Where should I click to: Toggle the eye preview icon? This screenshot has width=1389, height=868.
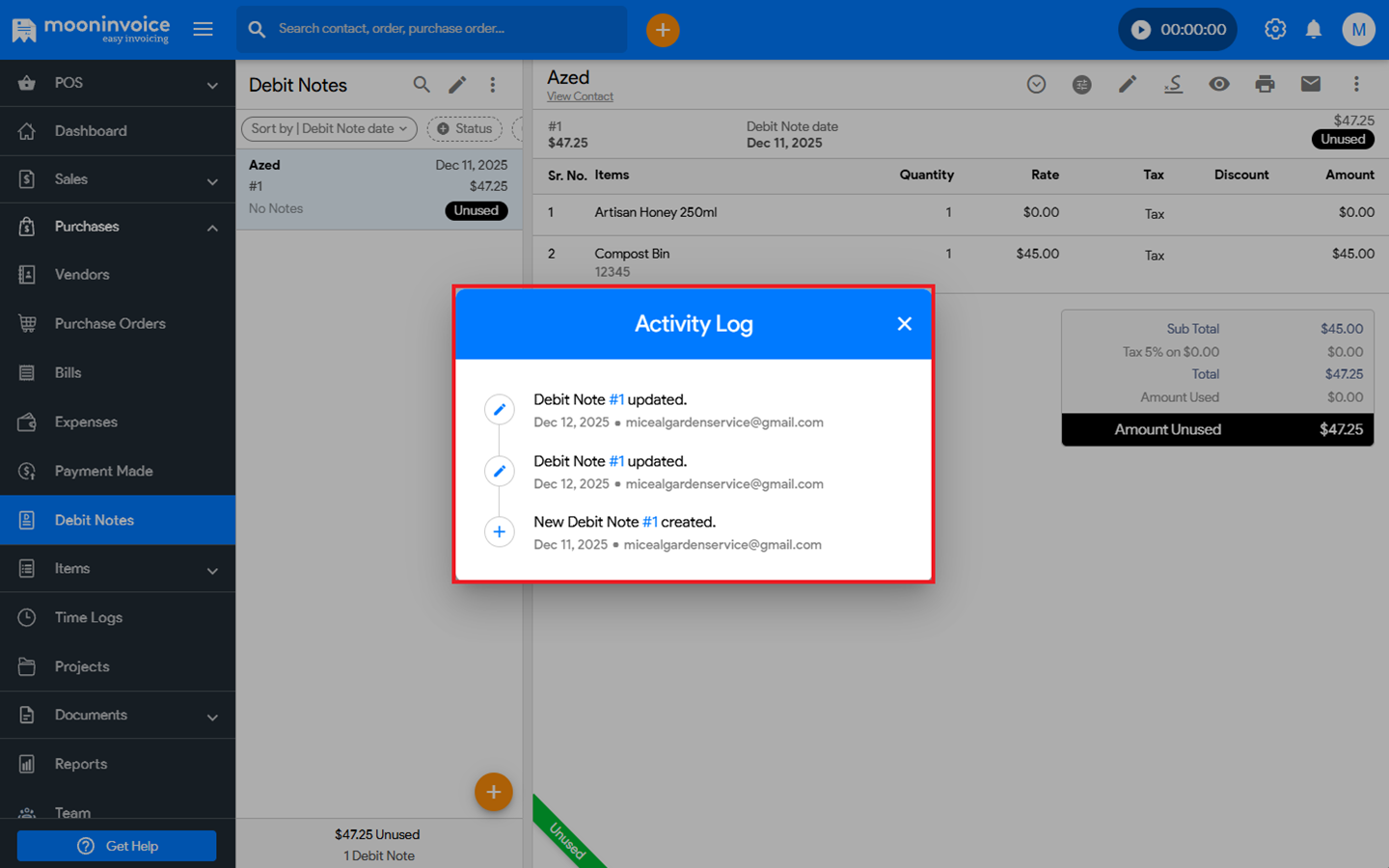click(x=1219, y=85)
